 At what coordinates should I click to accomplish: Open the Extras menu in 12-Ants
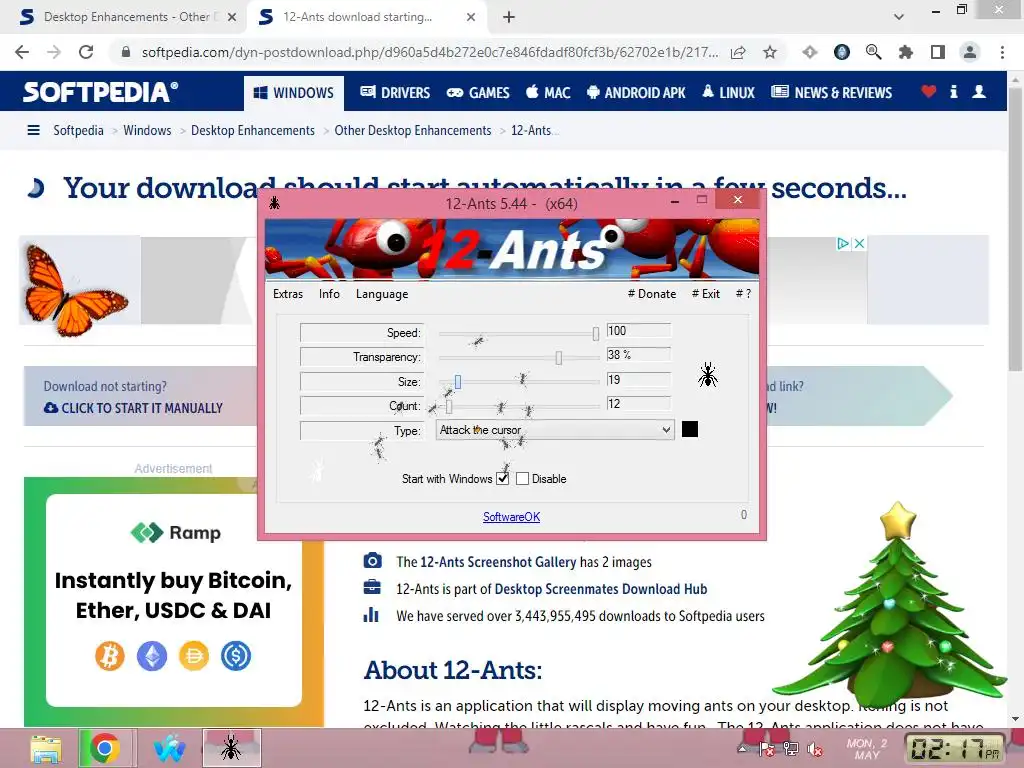[x=287, y=294]
